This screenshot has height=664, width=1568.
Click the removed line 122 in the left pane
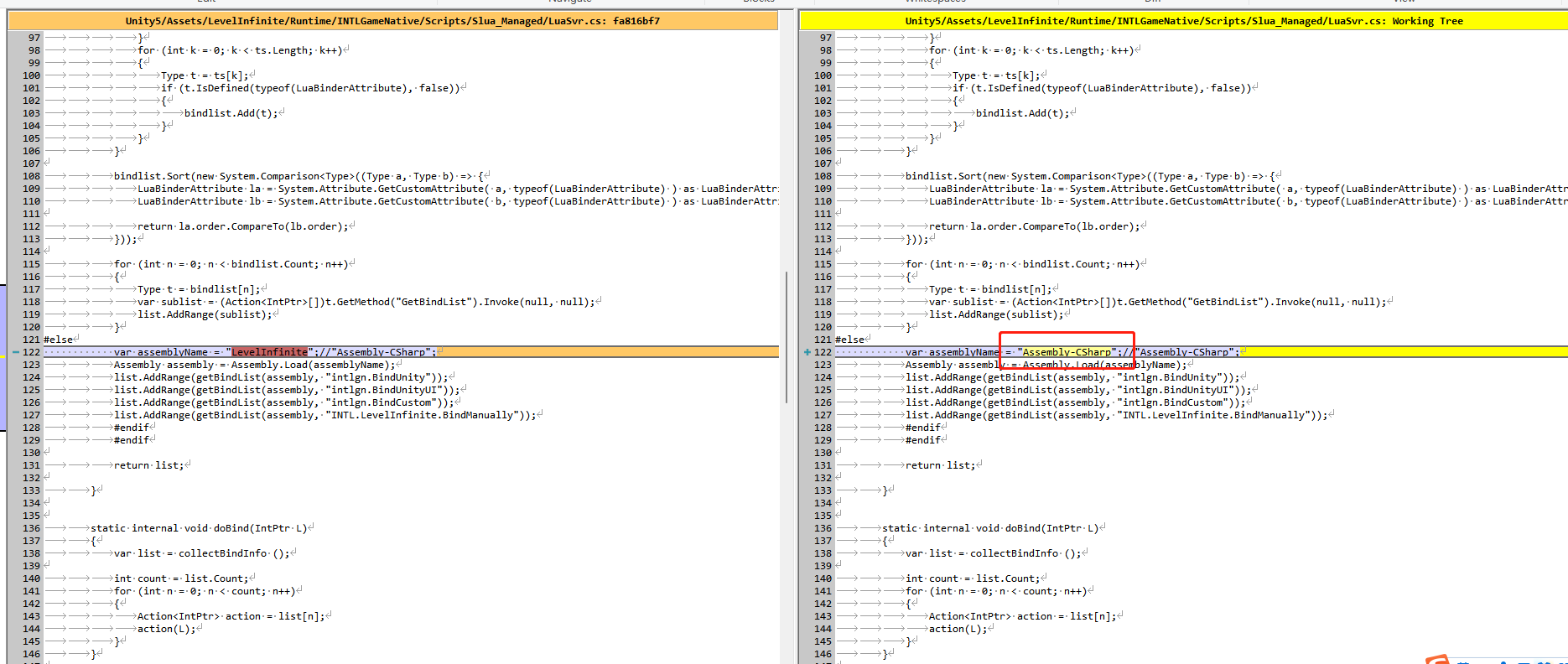click(411, 352)
